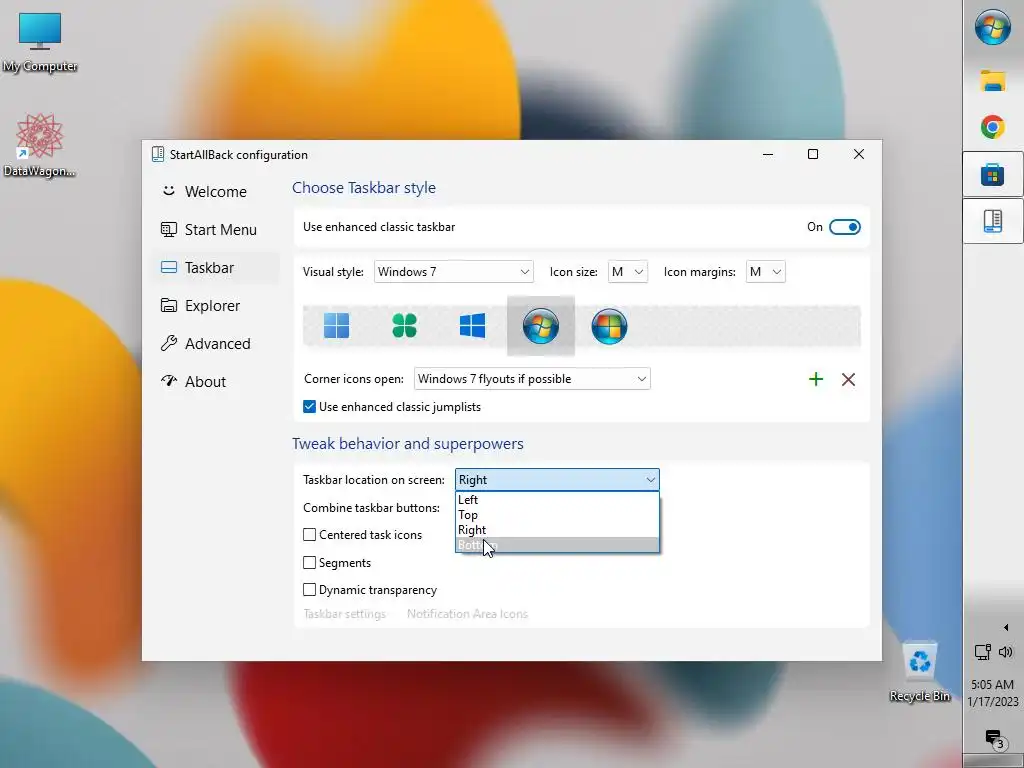Open Microsoft Store from taskbar
Screen dimensions: 1024x768
click(993, 174)
